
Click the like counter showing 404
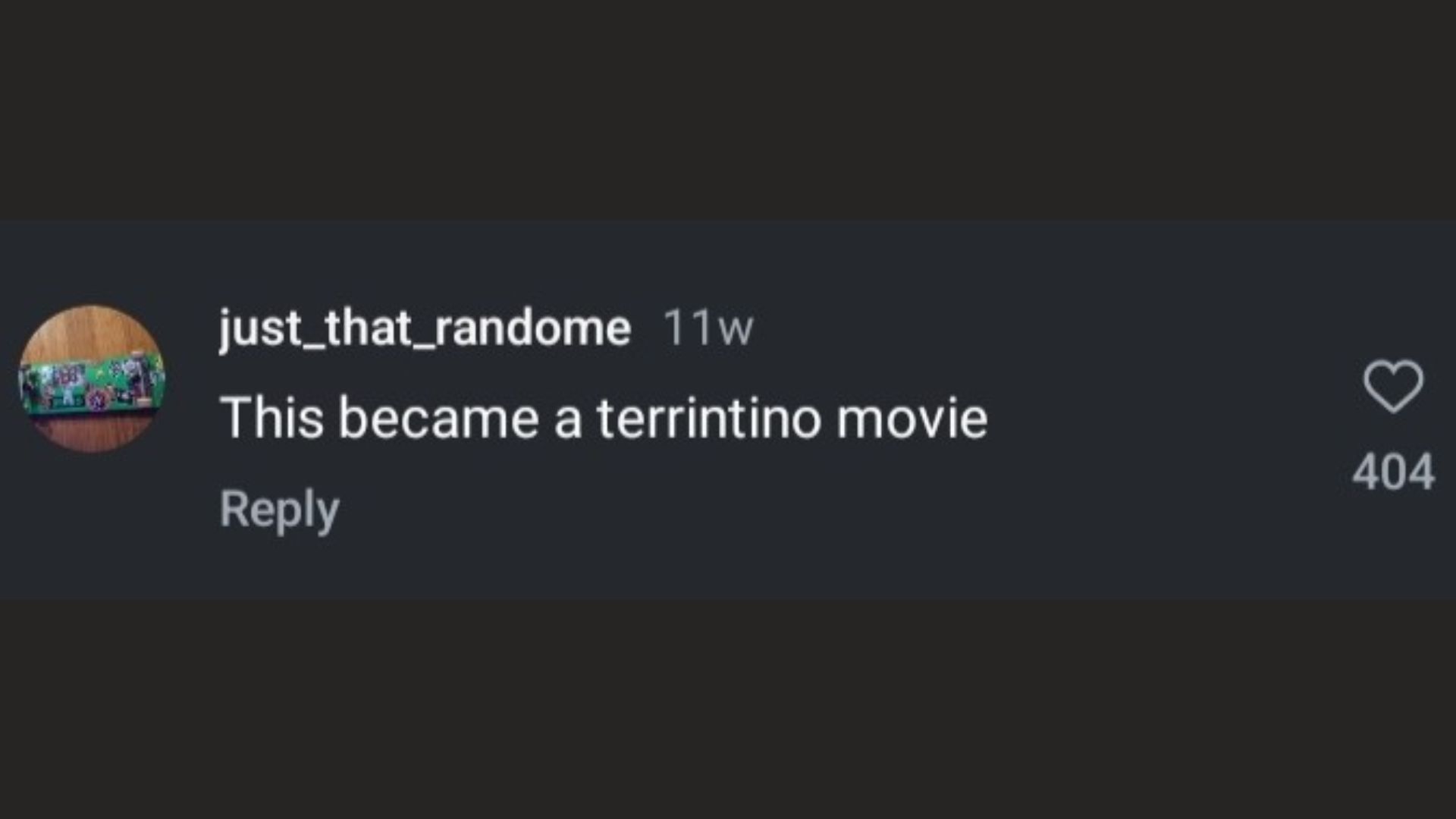pos(1393,472)
